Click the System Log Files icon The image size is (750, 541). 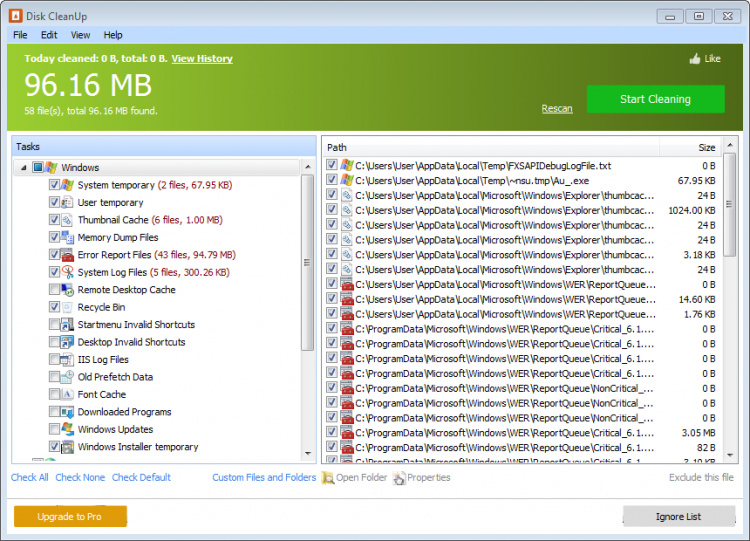67,272
